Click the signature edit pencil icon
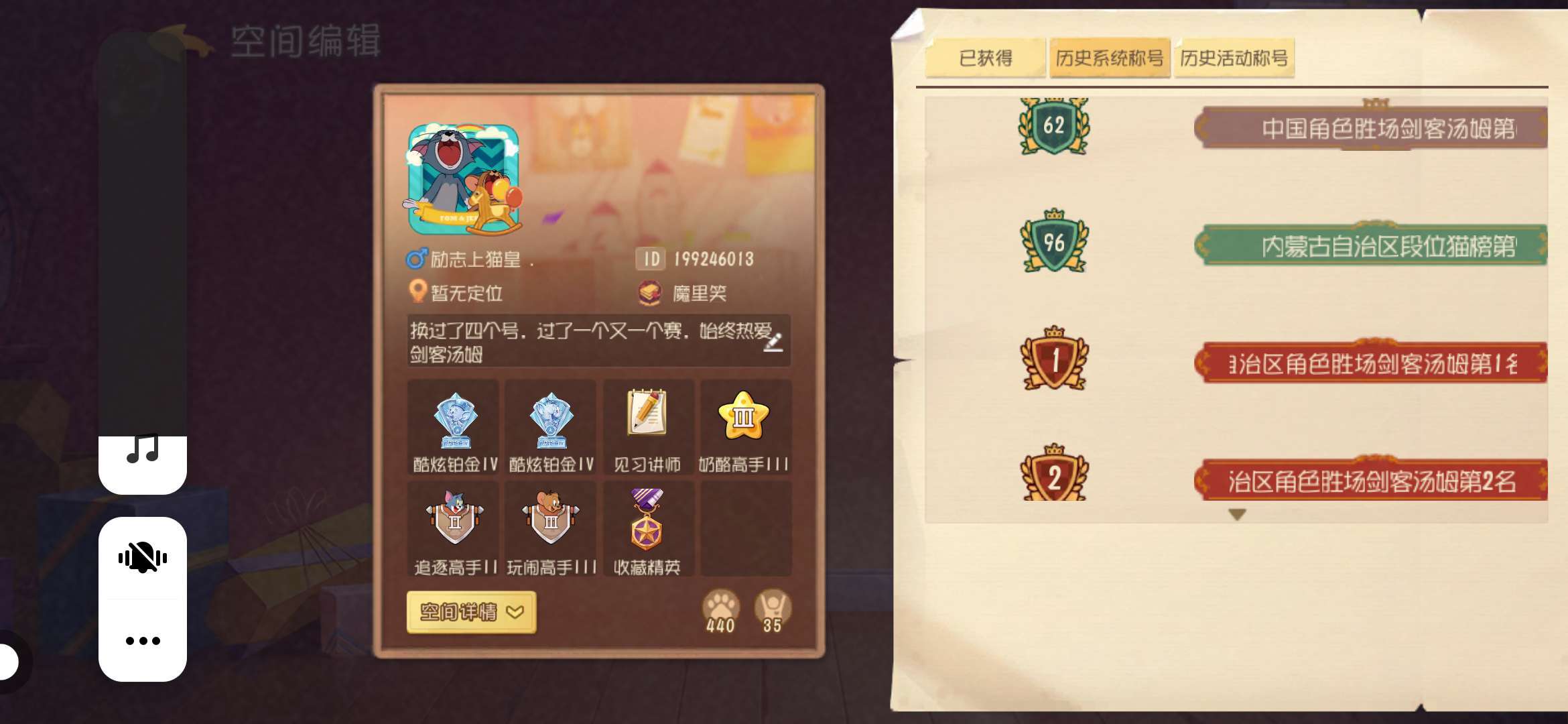 (773, 342)
